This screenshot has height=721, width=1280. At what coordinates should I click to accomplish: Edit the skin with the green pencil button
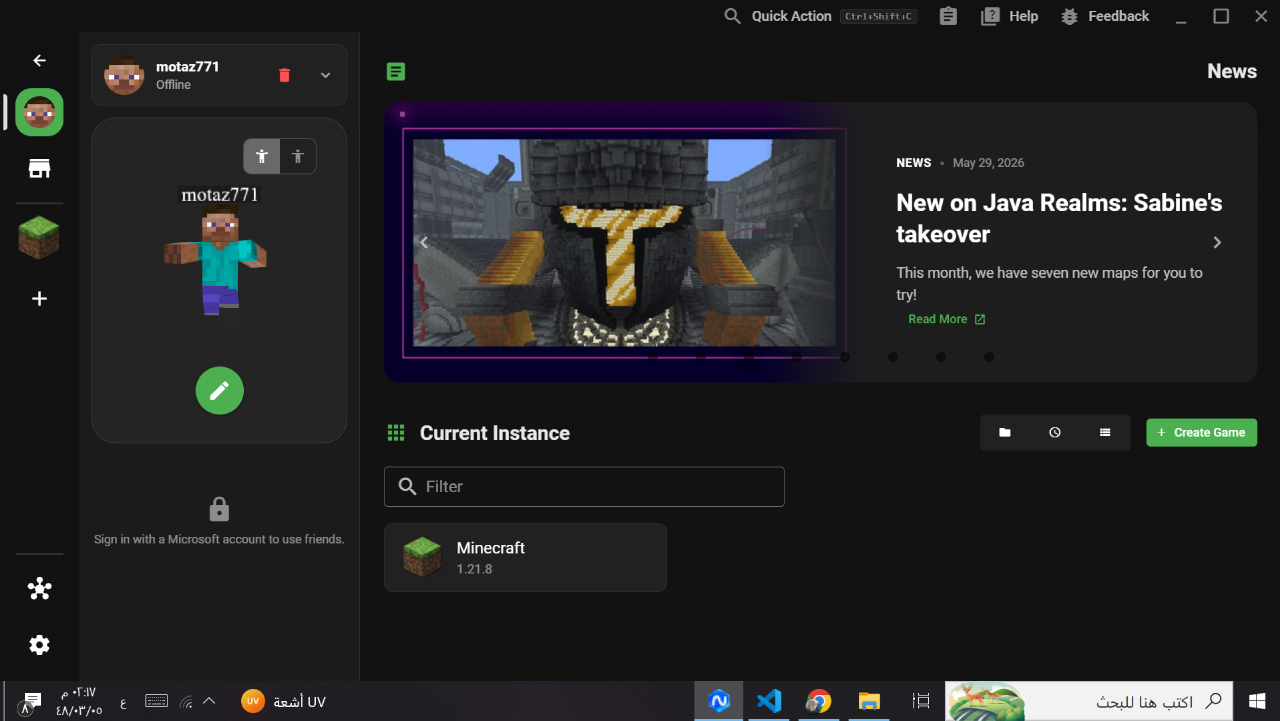219,390
